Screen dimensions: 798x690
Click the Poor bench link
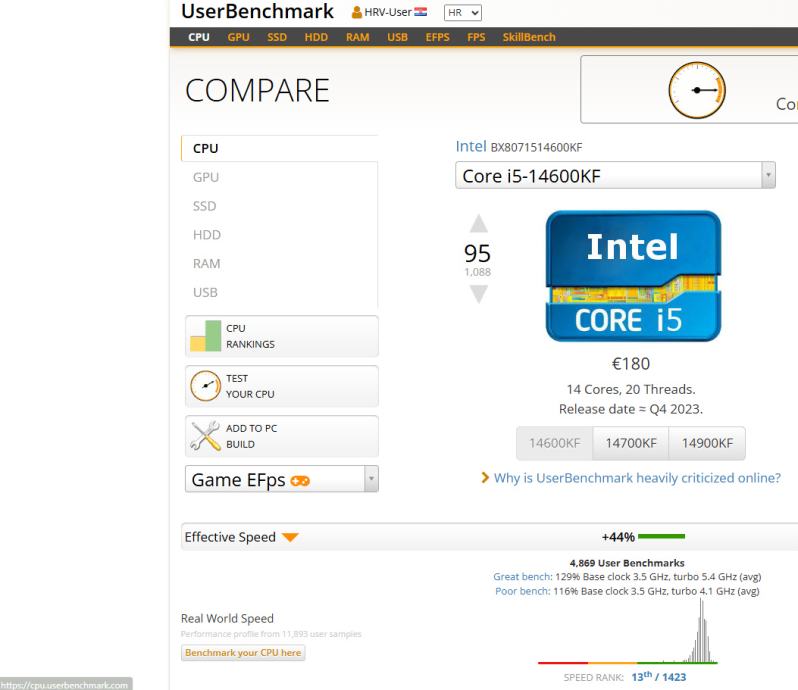coord(522,591)
